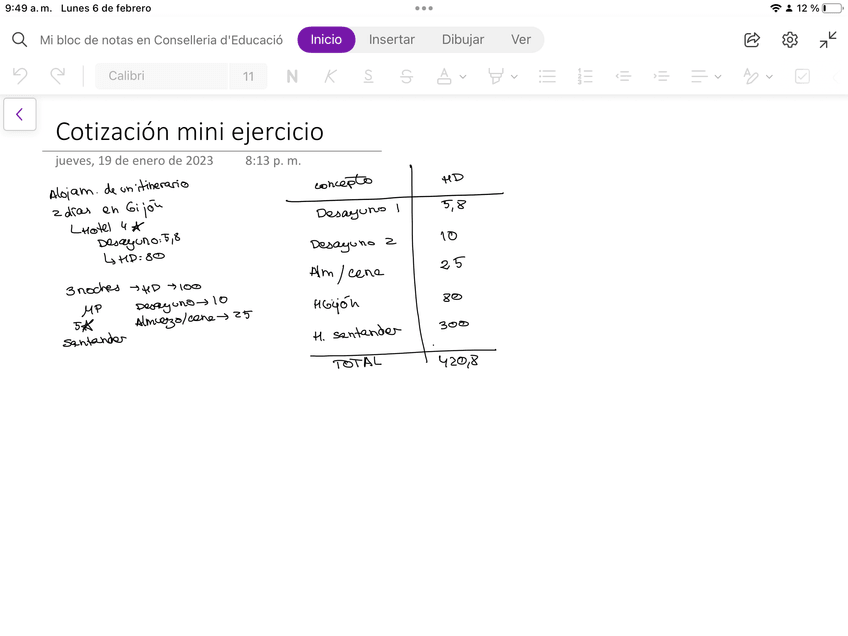Switch to the Insertar tab
The image size is (848, 636).
pos(391,40)
